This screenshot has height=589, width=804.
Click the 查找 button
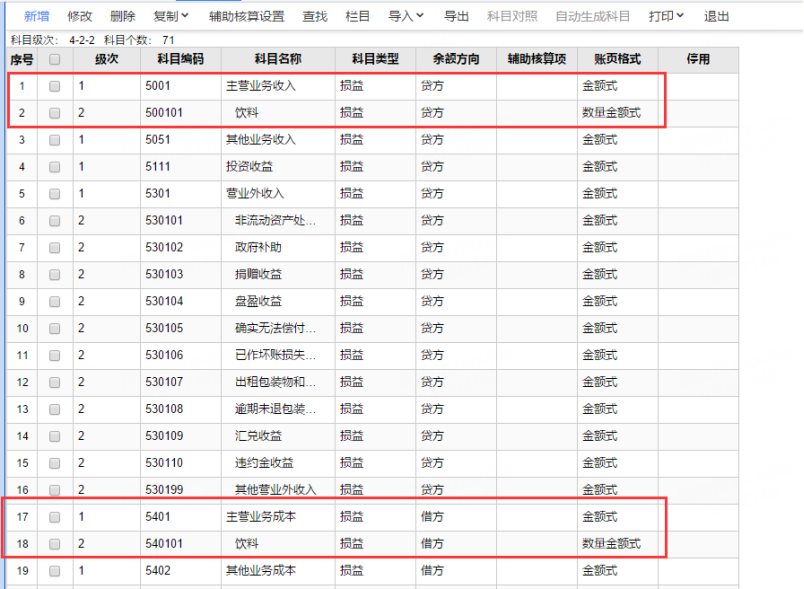pos(315,17)
